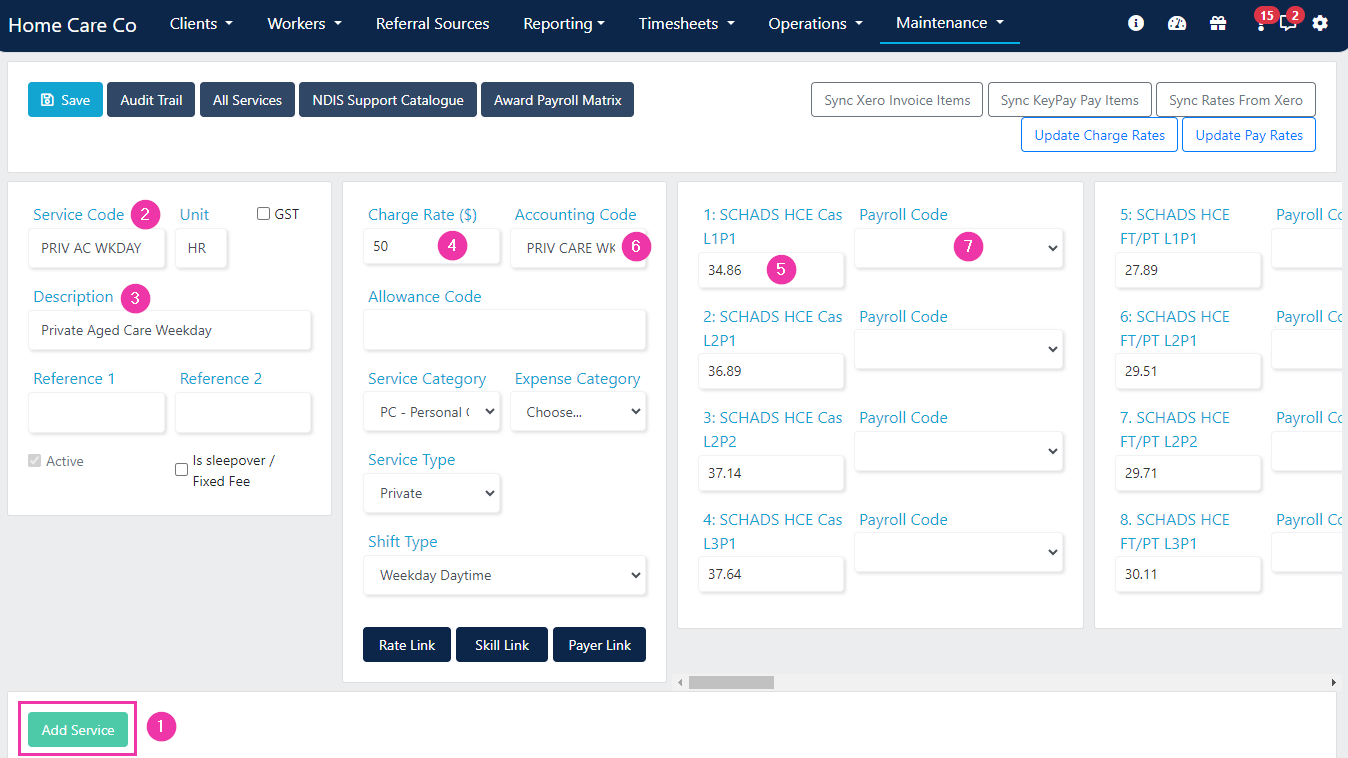Click the Cas L2P2 rate field 37.14

point(771,473)
